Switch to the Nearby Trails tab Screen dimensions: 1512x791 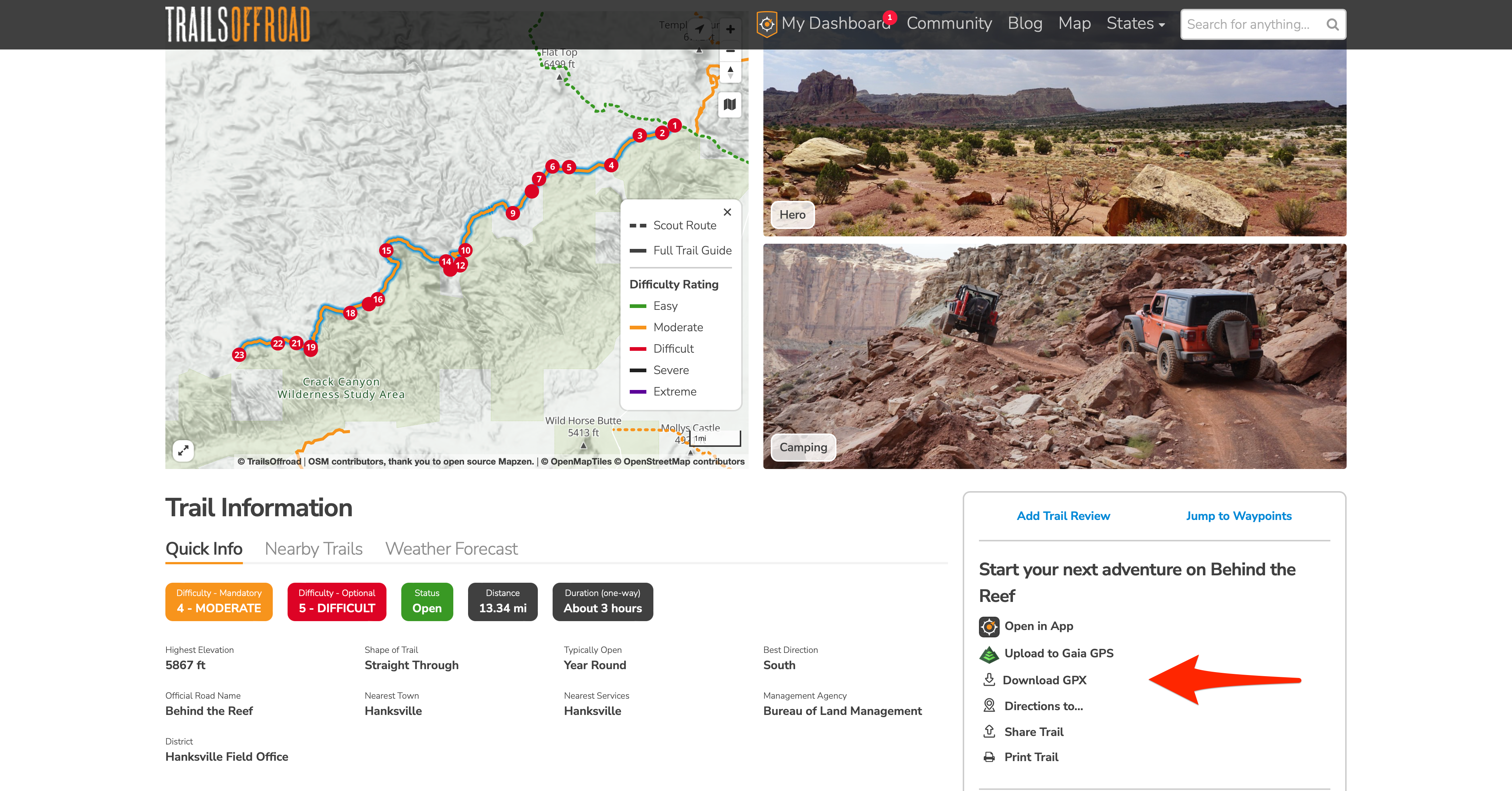click(x=313, y=548)
